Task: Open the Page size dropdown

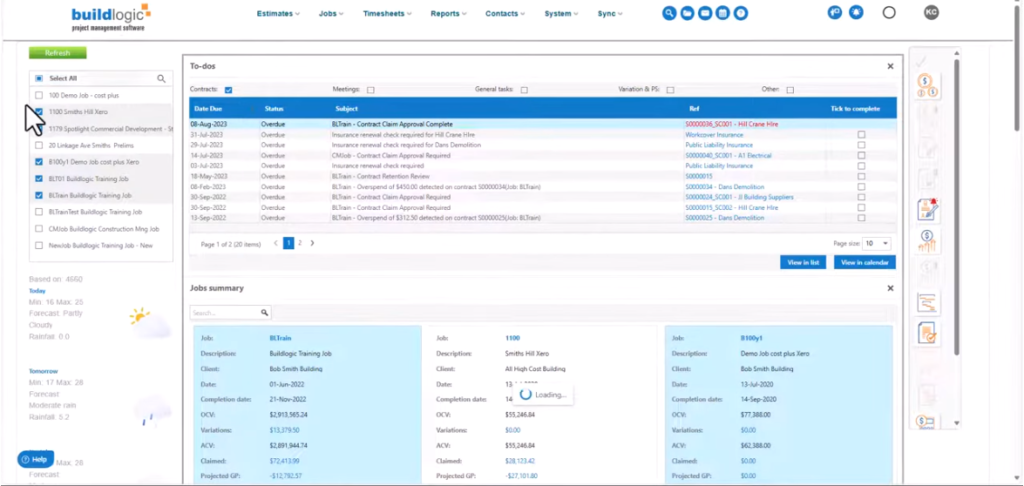Action: coord(876,243)
